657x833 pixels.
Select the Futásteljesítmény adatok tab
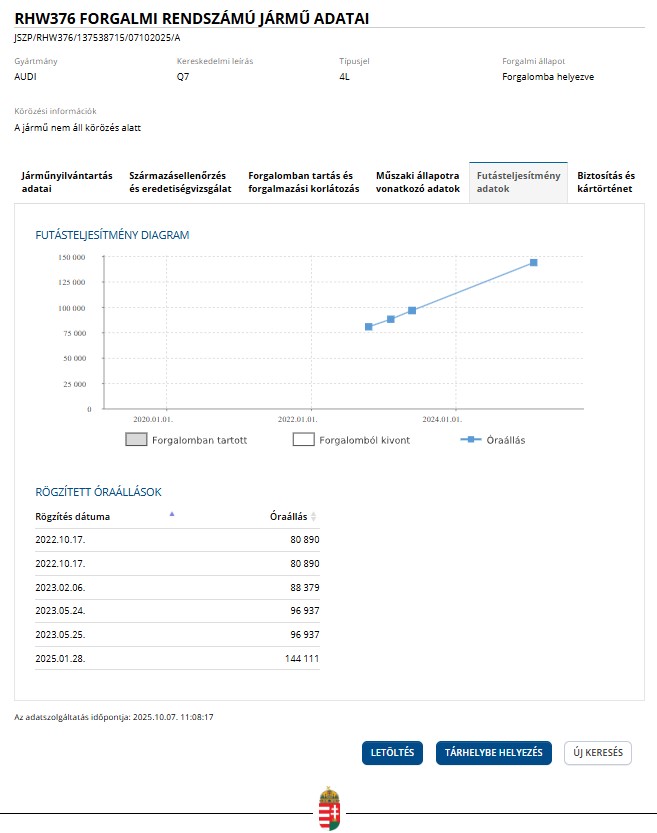(518, 182)
